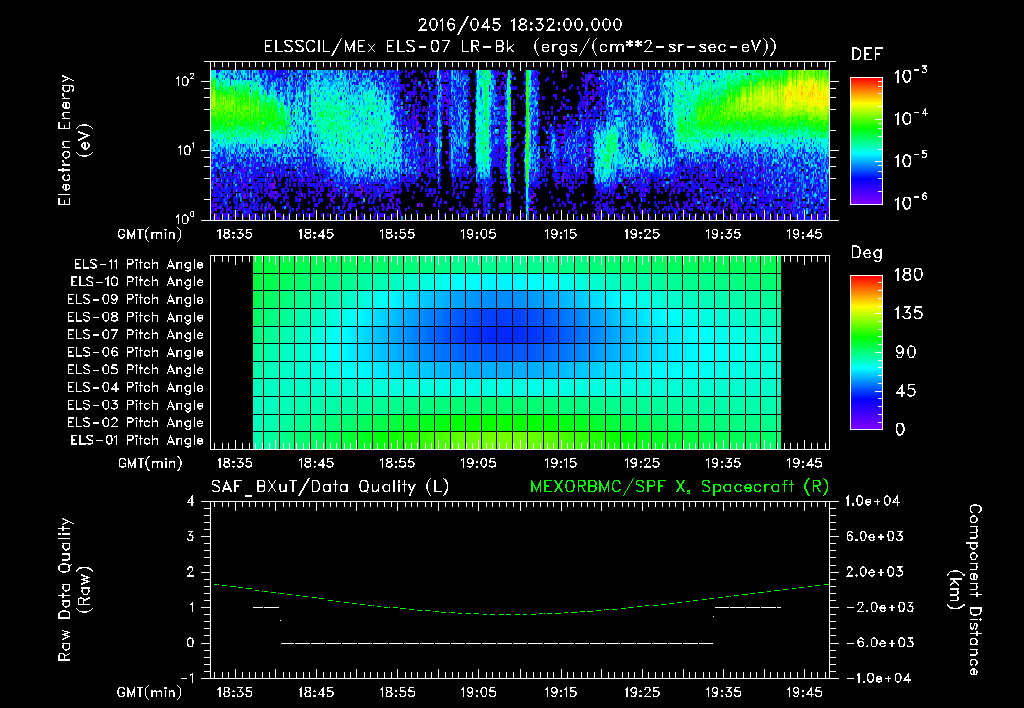
Task: Click the 18:55 tick under pitch angle panel
Action: 397,463
